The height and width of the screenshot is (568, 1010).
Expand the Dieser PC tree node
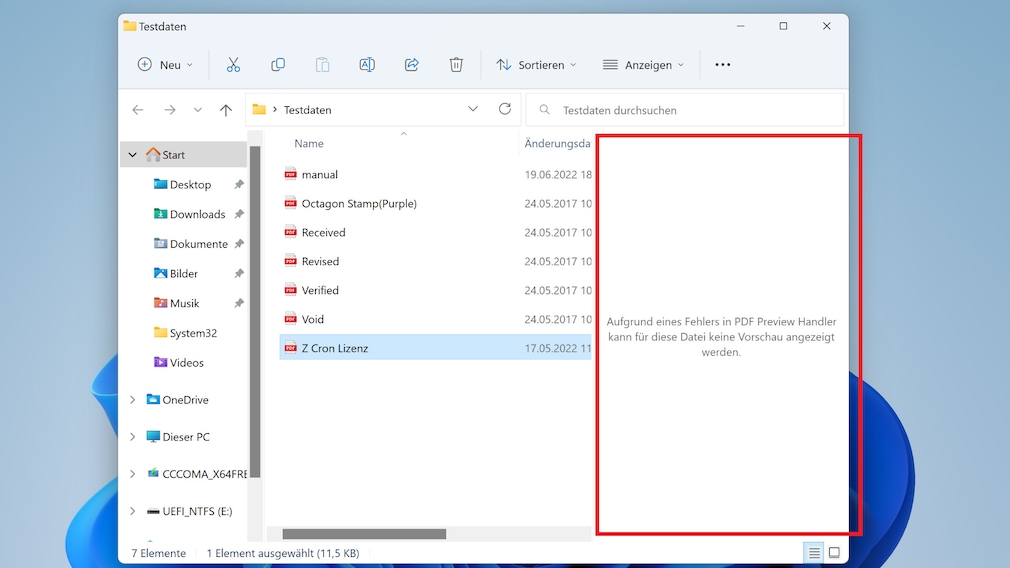click(x=132, y=437)
